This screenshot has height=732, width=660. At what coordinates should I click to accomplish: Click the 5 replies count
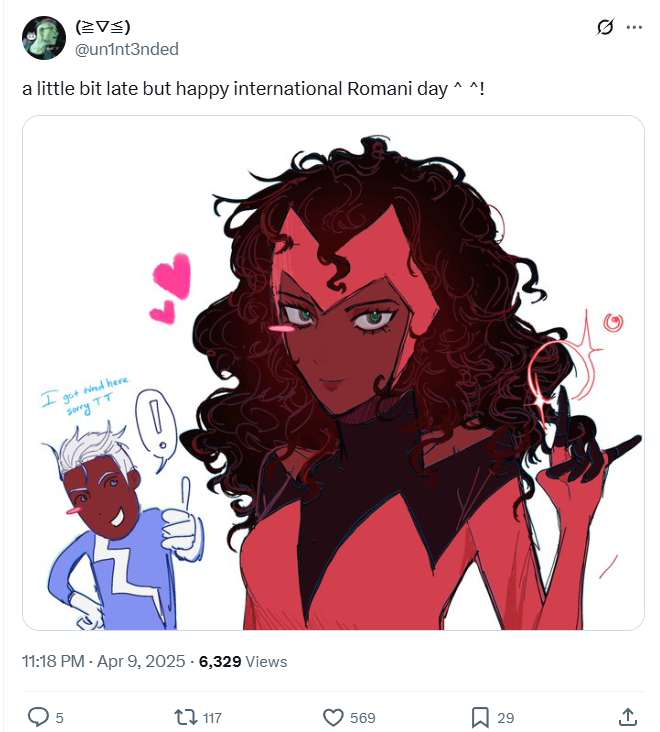tap(59, 718)
